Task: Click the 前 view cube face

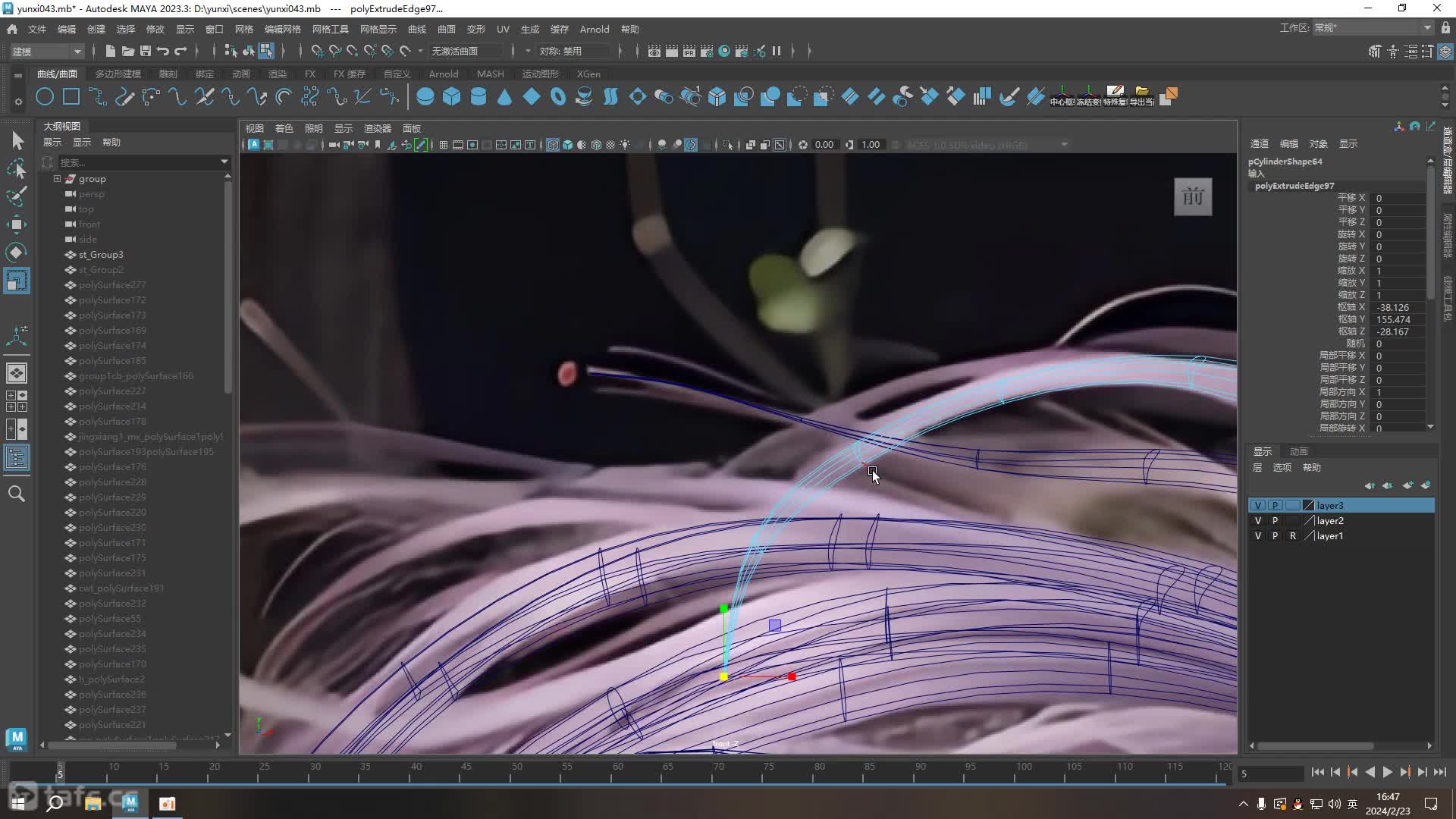Action: point(1193,197)
